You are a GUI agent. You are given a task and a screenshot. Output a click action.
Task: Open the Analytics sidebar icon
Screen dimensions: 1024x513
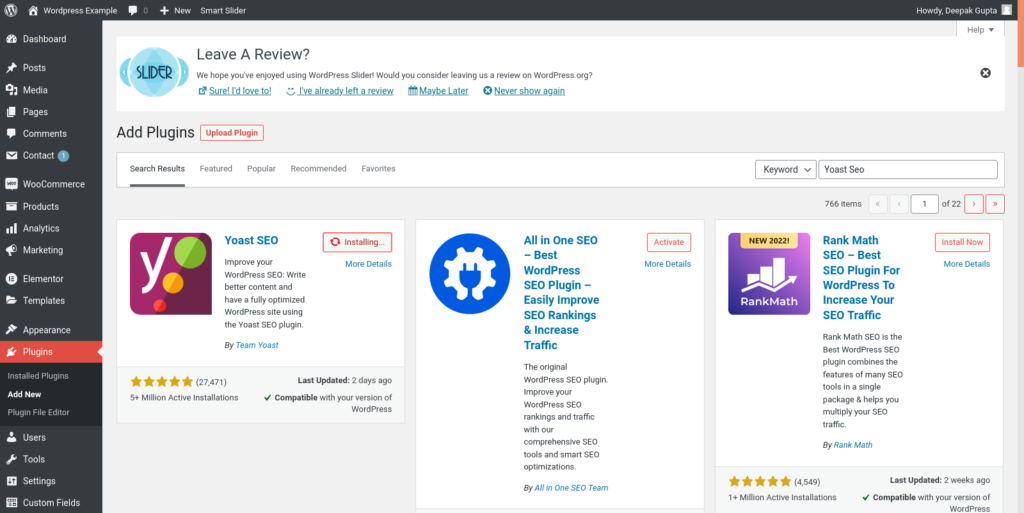[x=11, y=228]
